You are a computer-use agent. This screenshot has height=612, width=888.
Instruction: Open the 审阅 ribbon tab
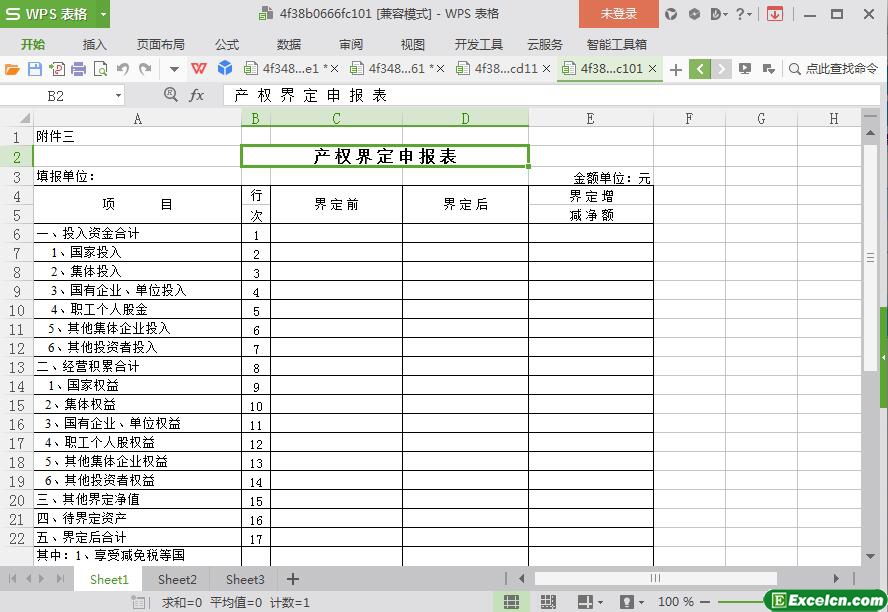coord(351,44)
